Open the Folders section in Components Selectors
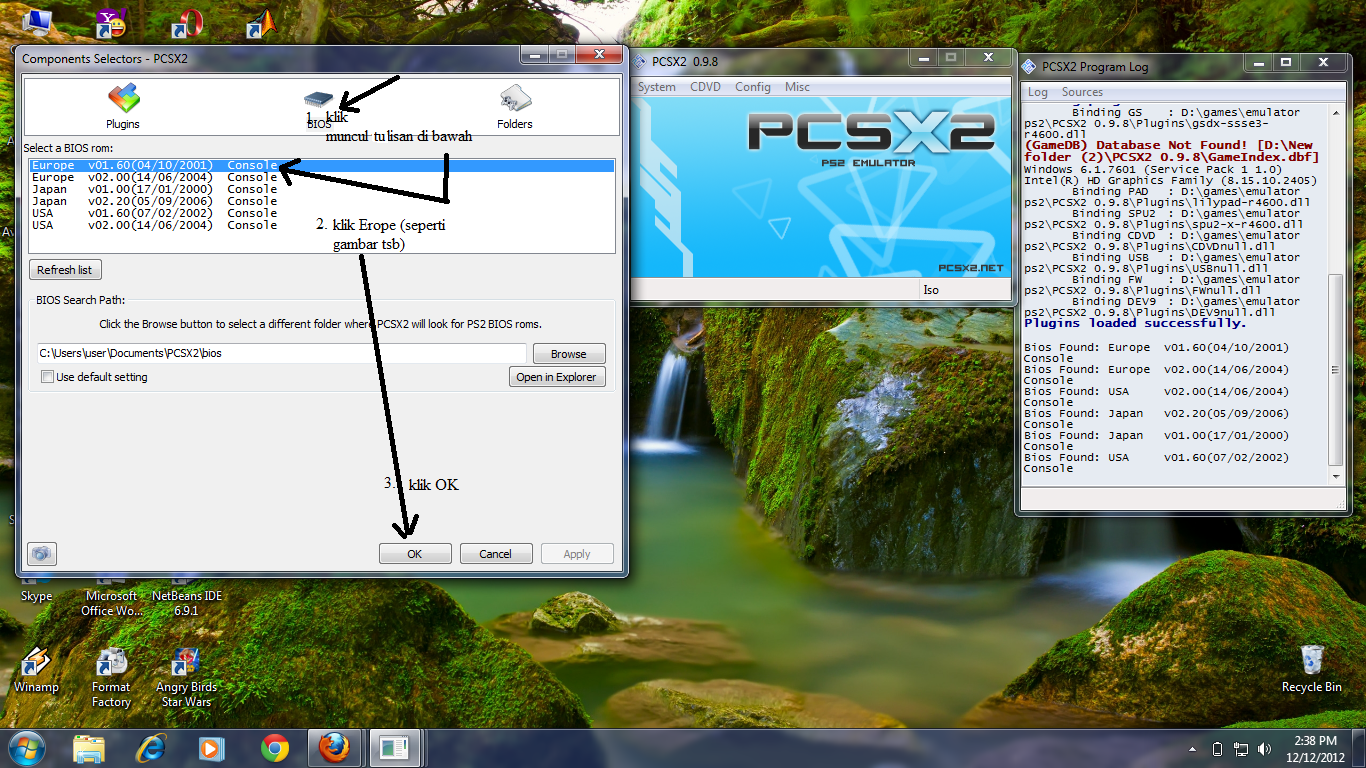Image resolution: width=1366 pixels, height=768 pixels. (515, 107)
